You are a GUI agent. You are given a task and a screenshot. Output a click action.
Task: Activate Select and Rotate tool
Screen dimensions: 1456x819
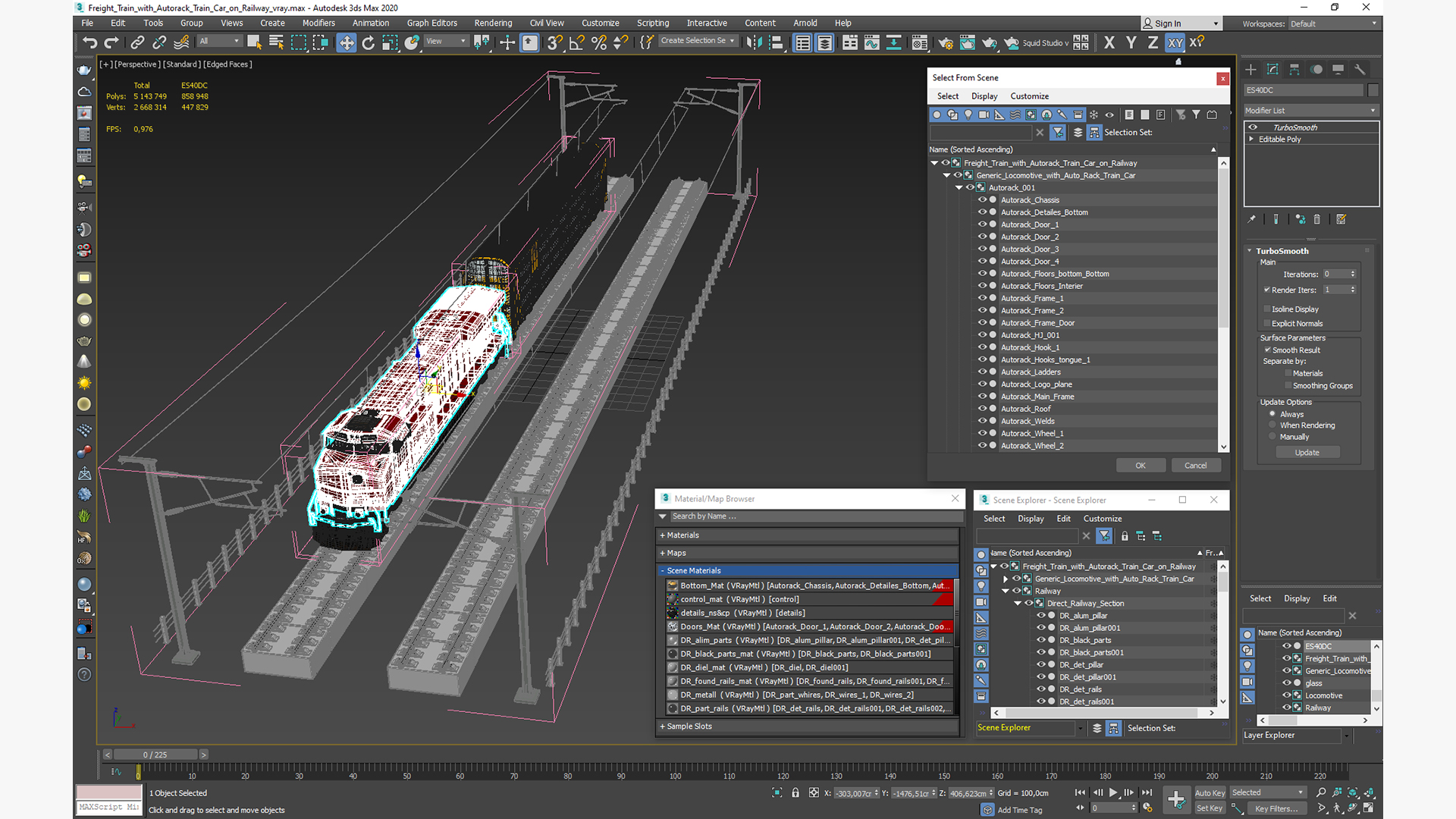click(x=368, y=42)
